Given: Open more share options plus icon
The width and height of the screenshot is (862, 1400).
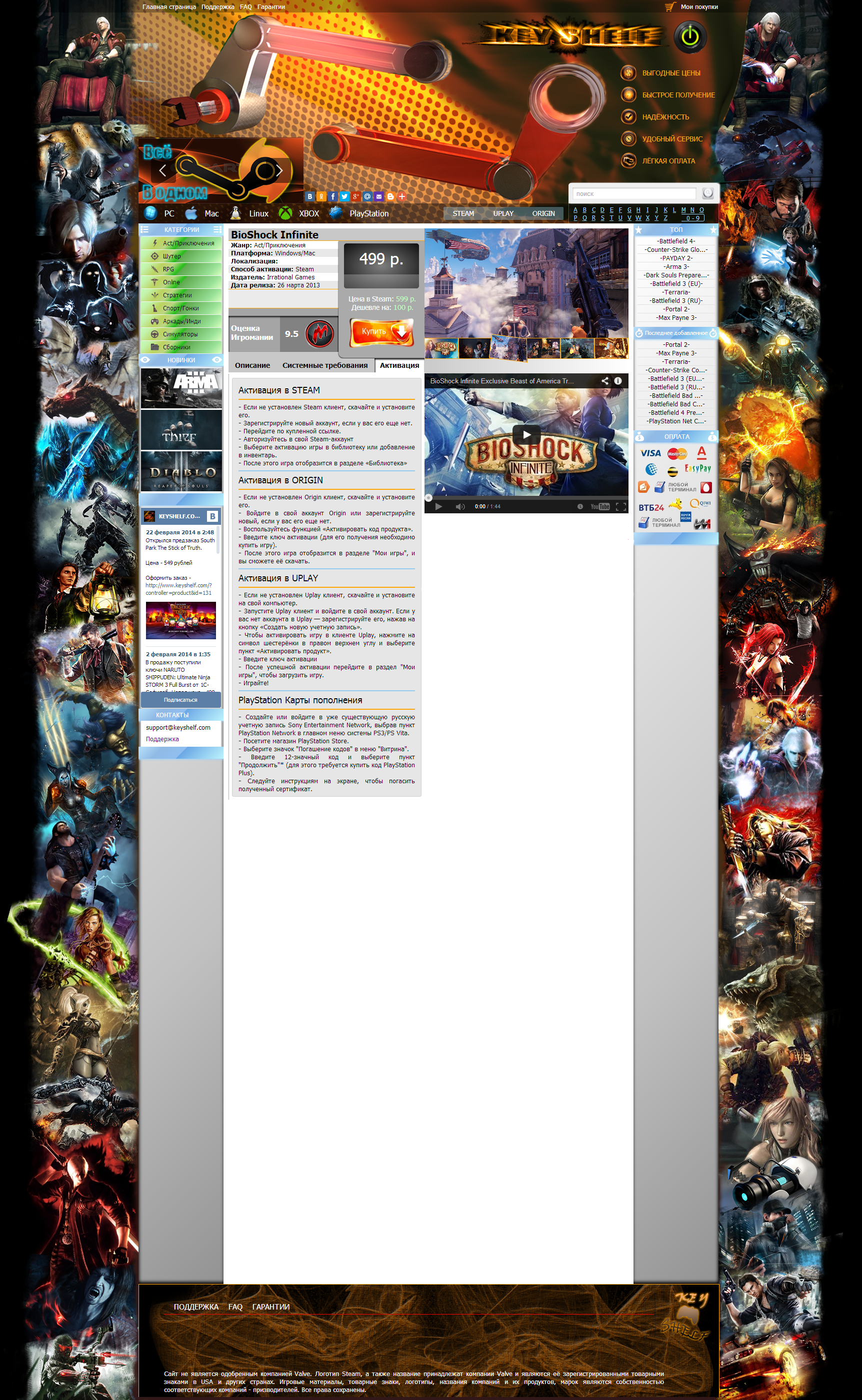Looking at the screenshot, I should pos(402,196).
